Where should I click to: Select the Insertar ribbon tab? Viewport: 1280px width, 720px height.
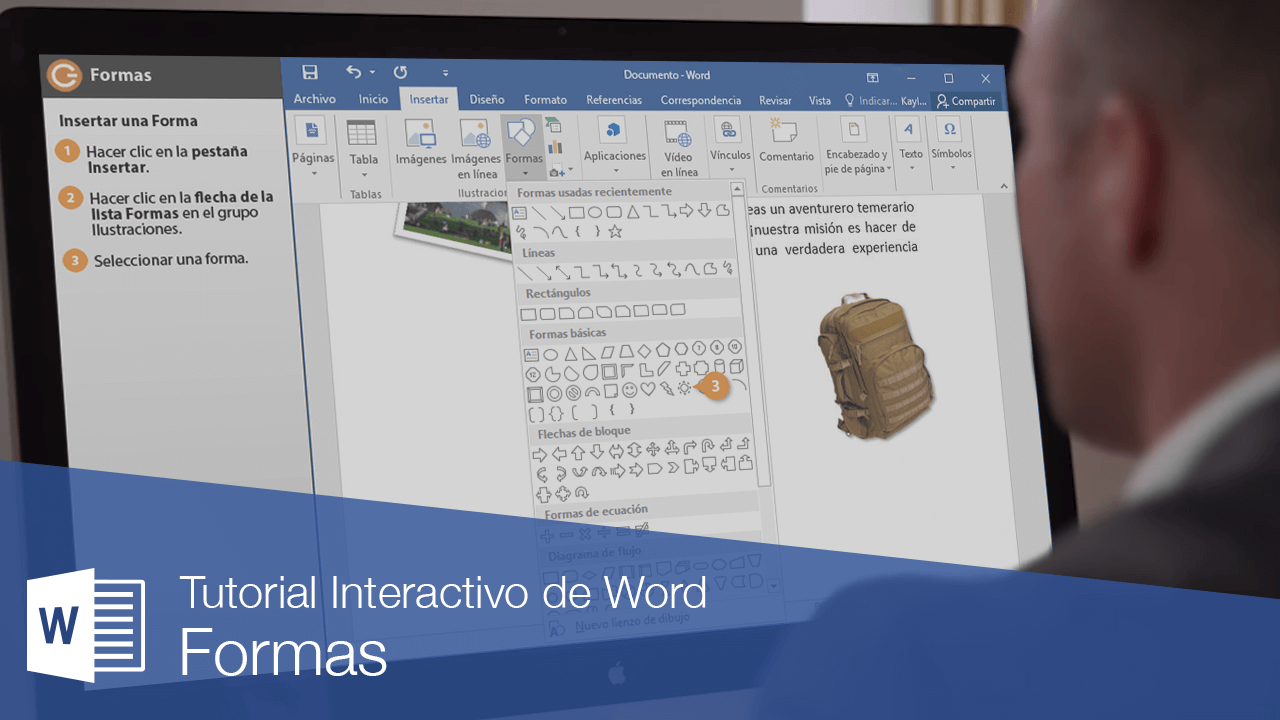pyautogui.click(x=429, y=99)
